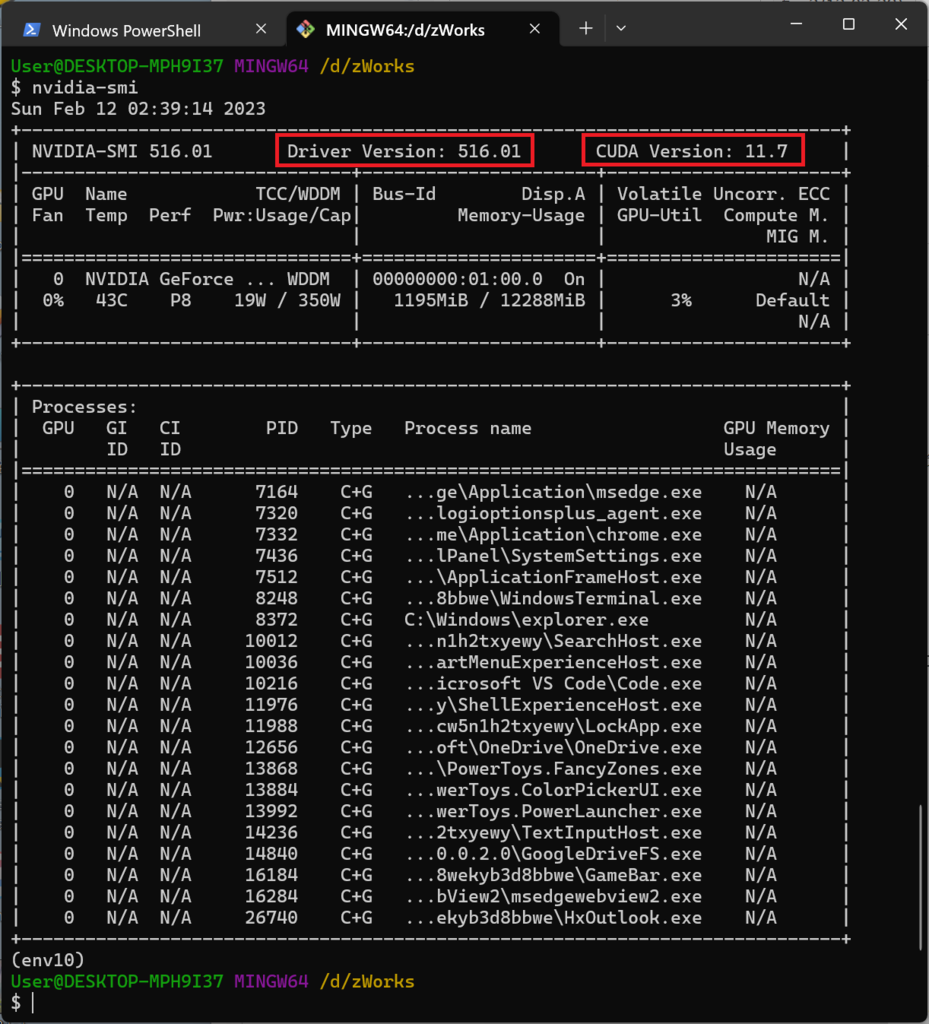Click the Git Bash icon on the MINGW64 tab
The width and height of the screenshot is (929, 1024).
pos(306,29)
